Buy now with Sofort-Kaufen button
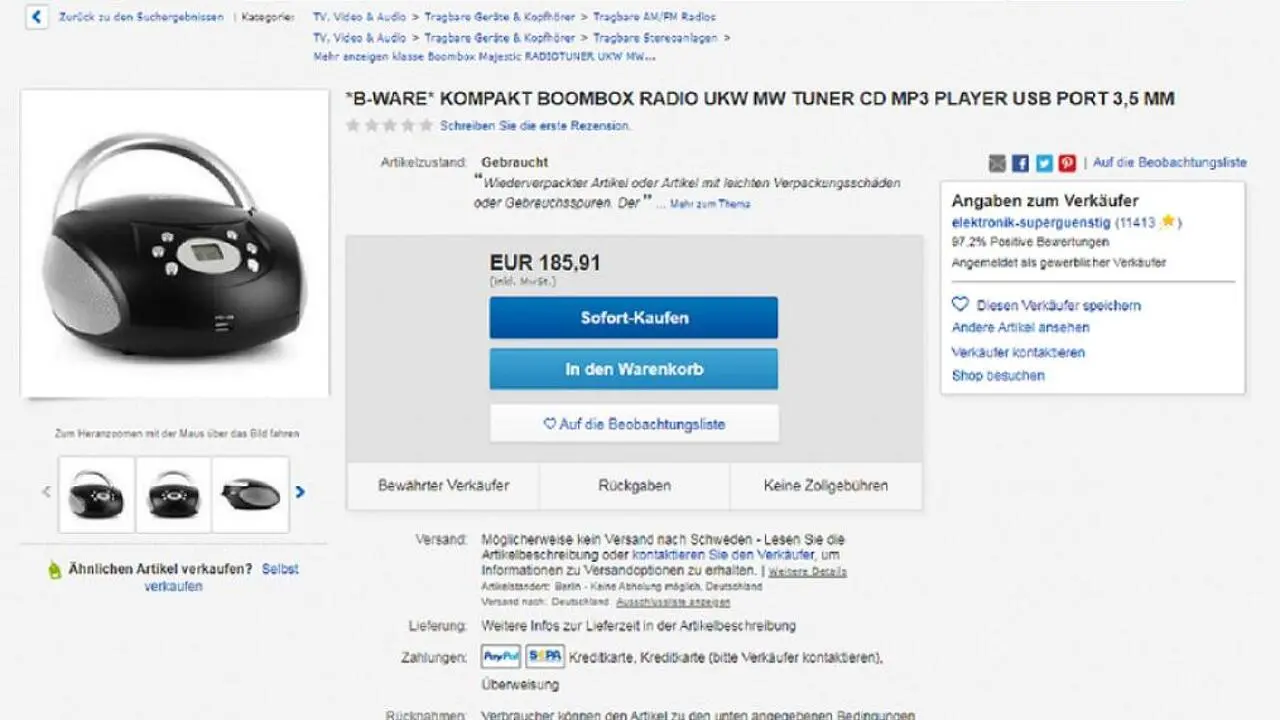The height and width of the screenshot is (720, 1280). point(634,318)
